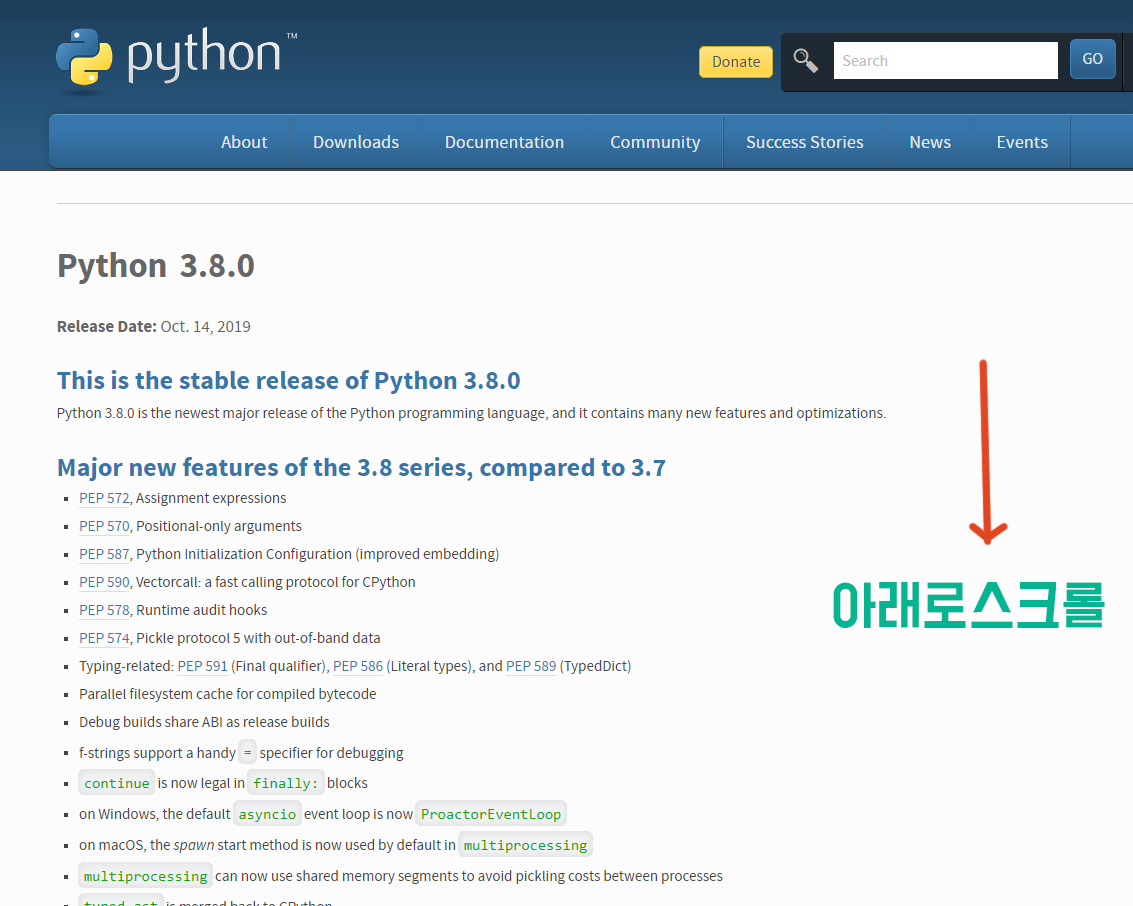
Task: Click the Python logo in the header
Action: point(176,59)
